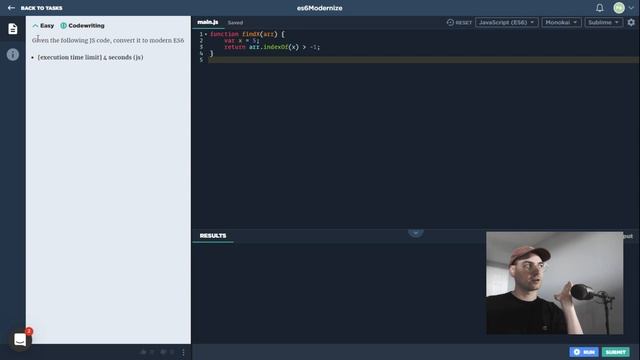Open the user avatar menu
This screenshot has height=360, width=640.
[619, 8]
